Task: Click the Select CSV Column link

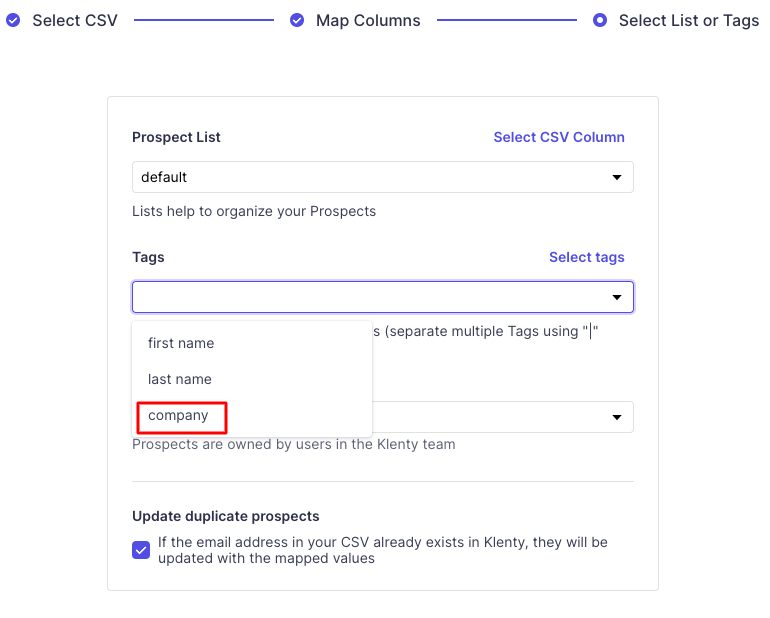Action: pyautogui.click(x=559, y=137)
